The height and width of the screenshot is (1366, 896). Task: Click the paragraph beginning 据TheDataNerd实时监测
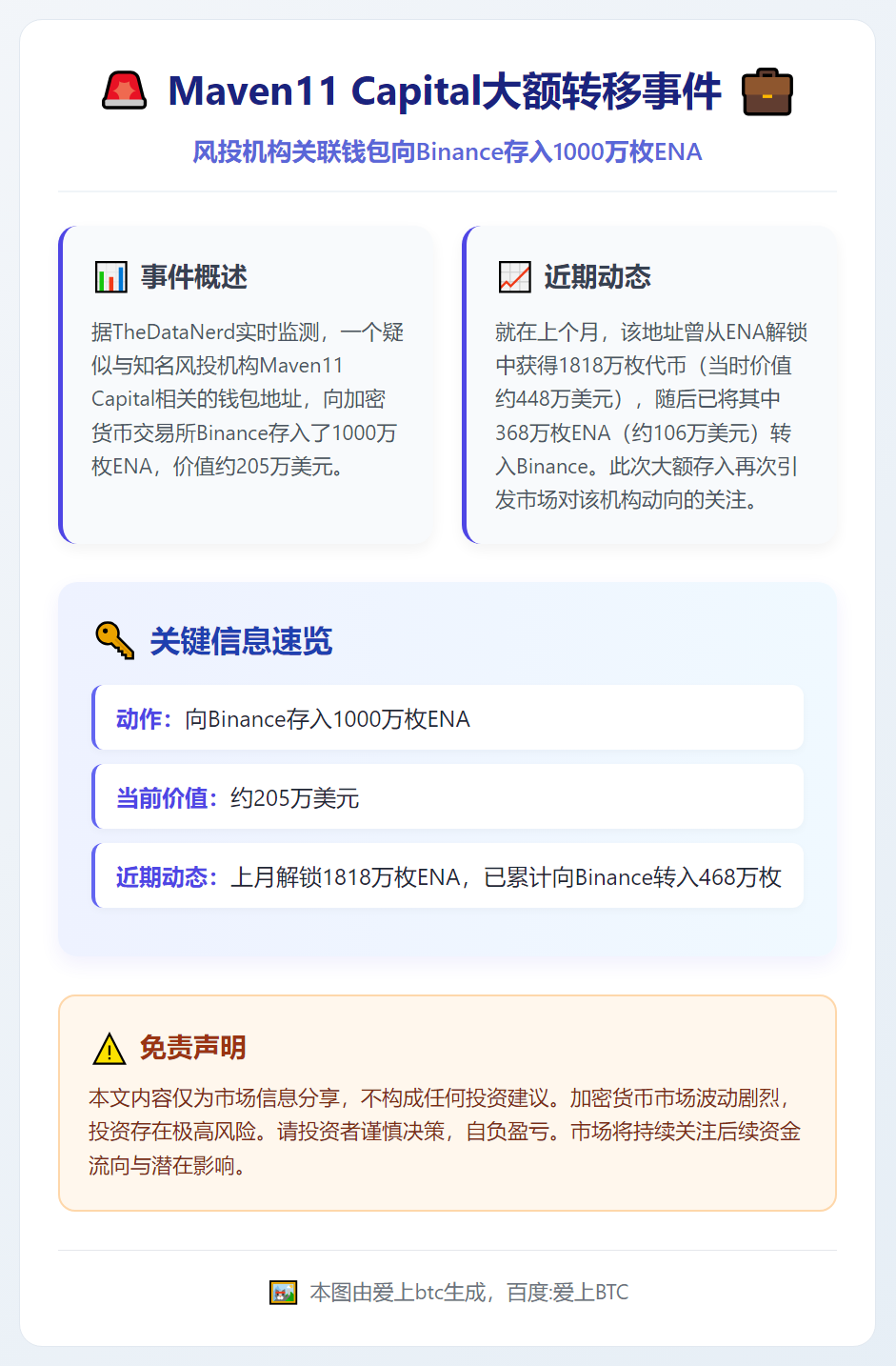pyautogui.click(x=248, y=399)
